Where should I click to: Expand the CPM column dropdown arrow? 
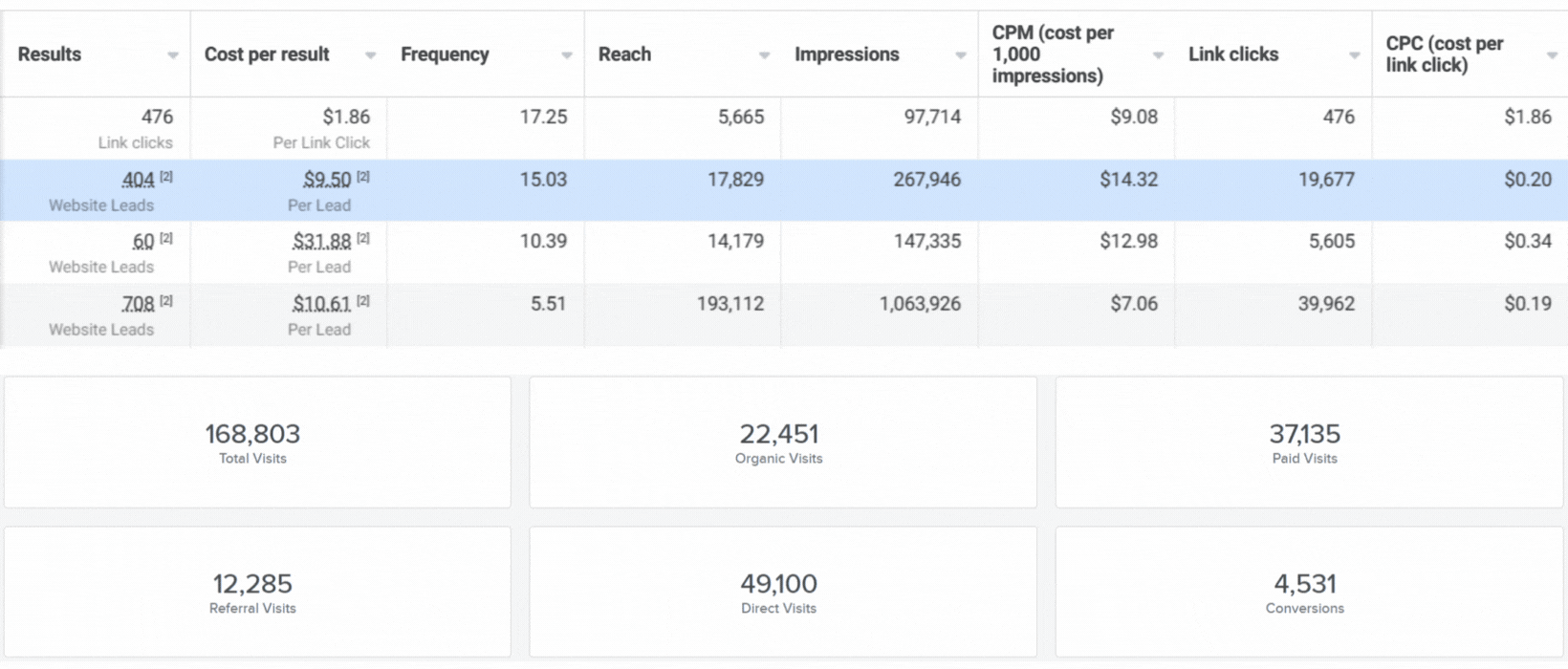point(1158,55)
